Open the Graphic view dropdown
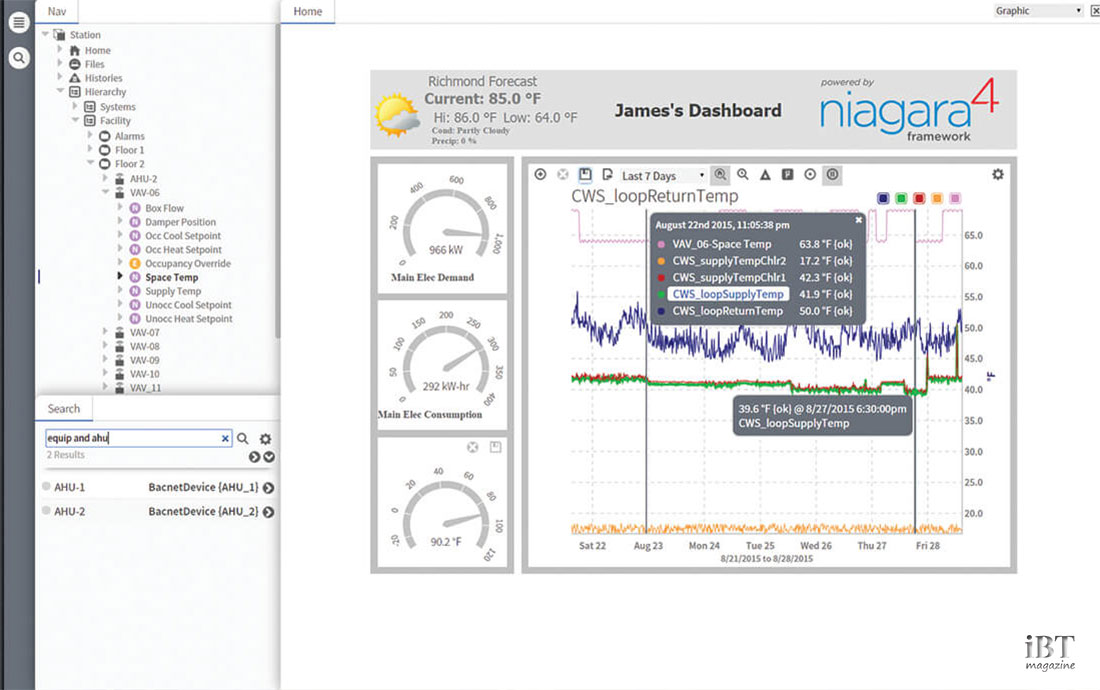Image resolution: width=1100 pixels, height=690 pixels. (x=1038, y=11)
